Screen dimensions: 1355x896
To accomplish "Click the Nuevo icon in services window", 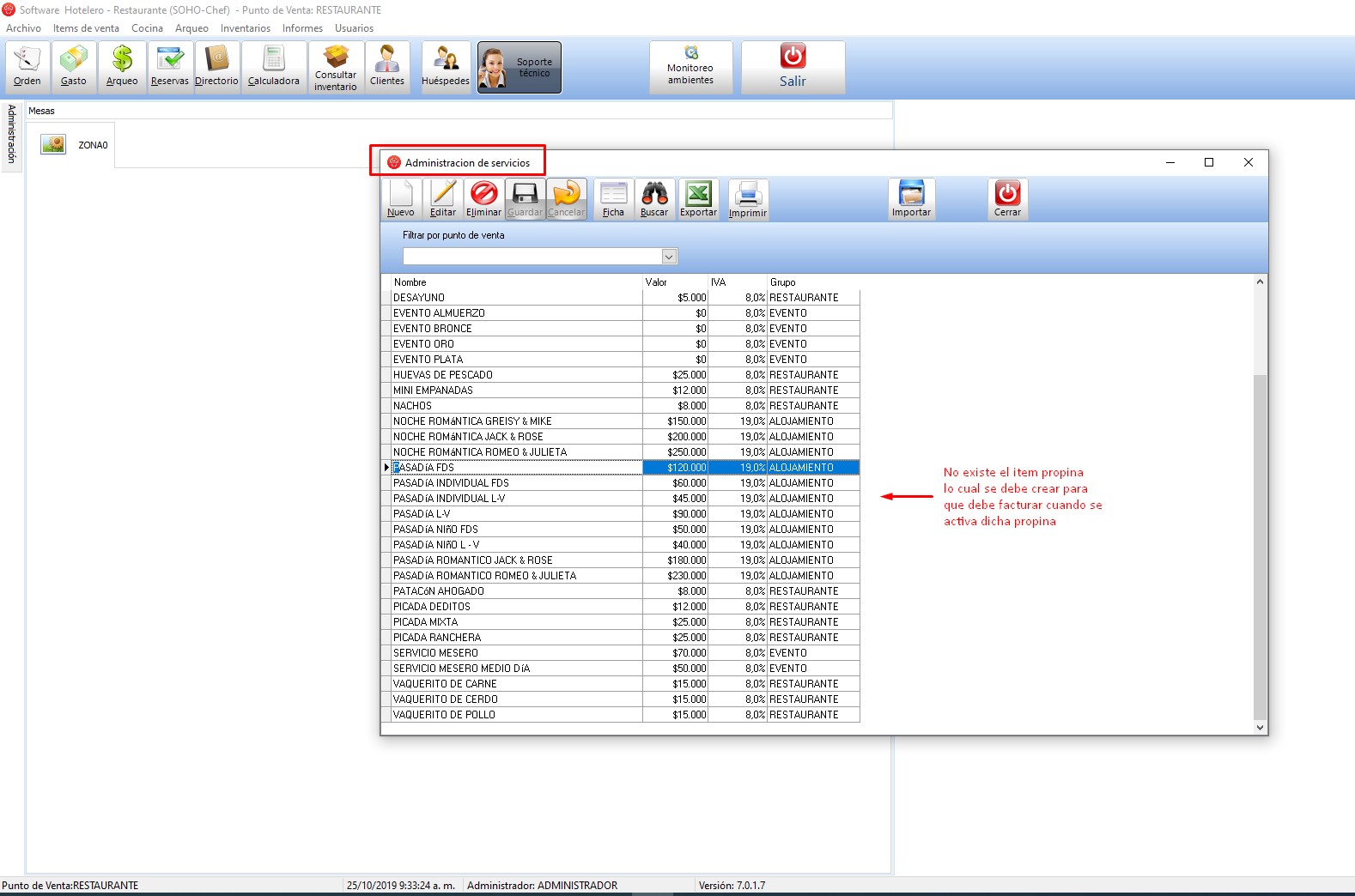I will 400,199.
